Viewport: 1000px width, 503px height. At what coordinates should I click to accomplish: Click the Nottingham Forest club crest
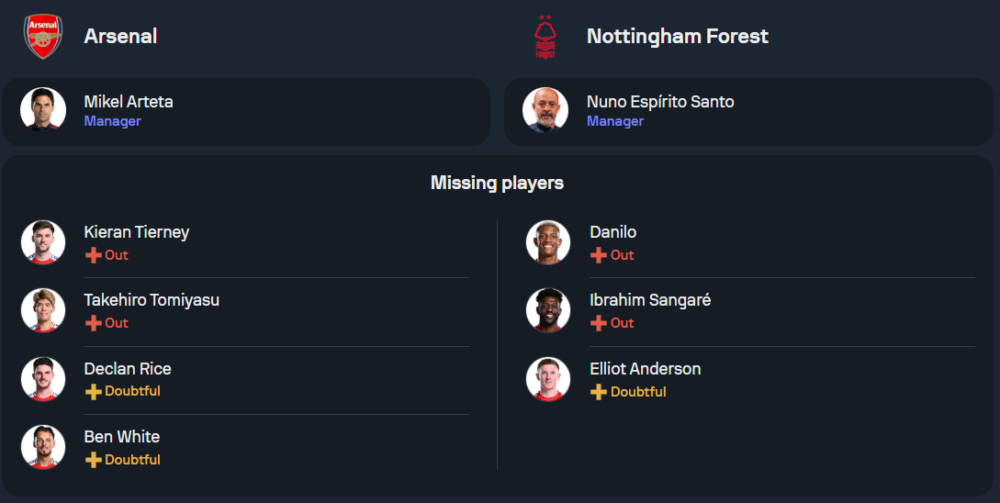point(545,37)
